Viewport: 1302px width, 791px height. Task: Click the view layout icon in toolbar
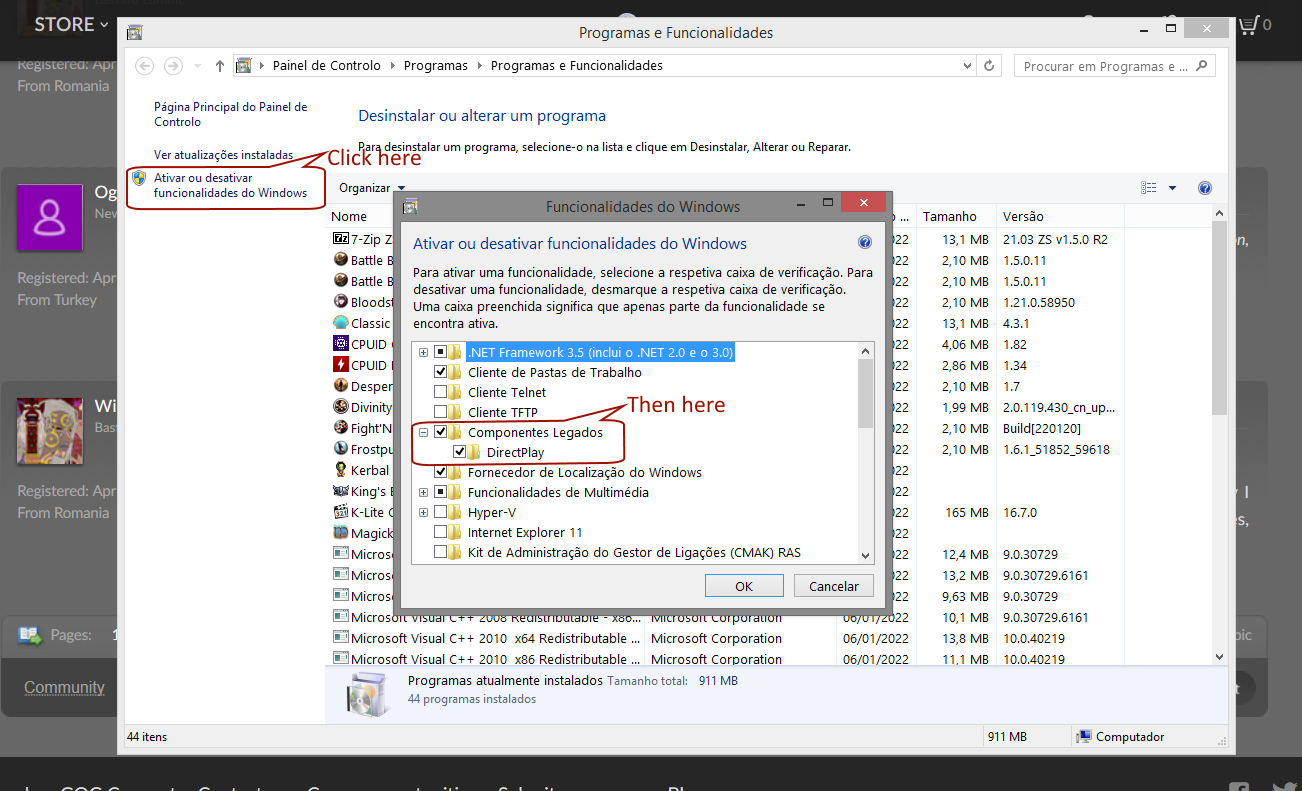[1149, 188]
